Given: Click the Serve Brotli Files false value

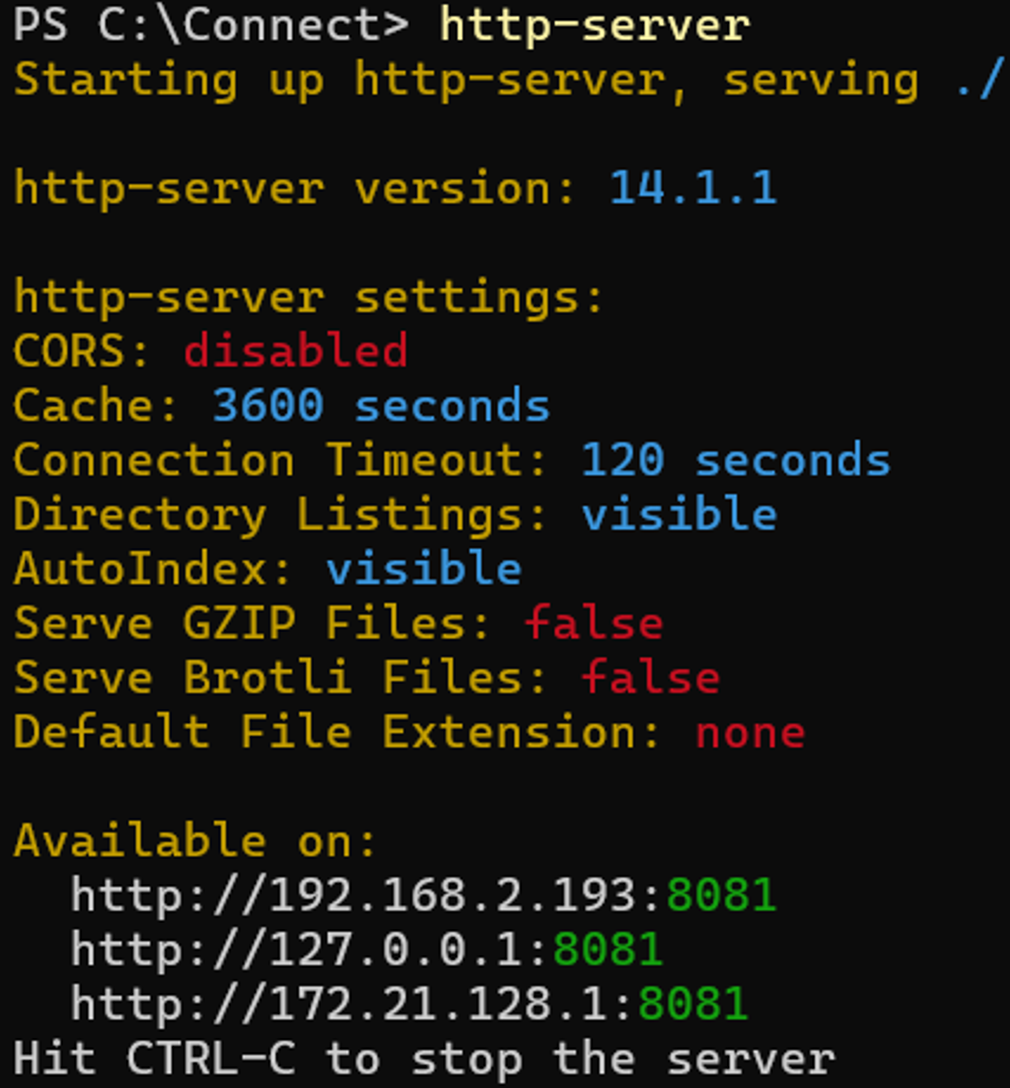Looking at the screenshot, I should pos(651,677).
